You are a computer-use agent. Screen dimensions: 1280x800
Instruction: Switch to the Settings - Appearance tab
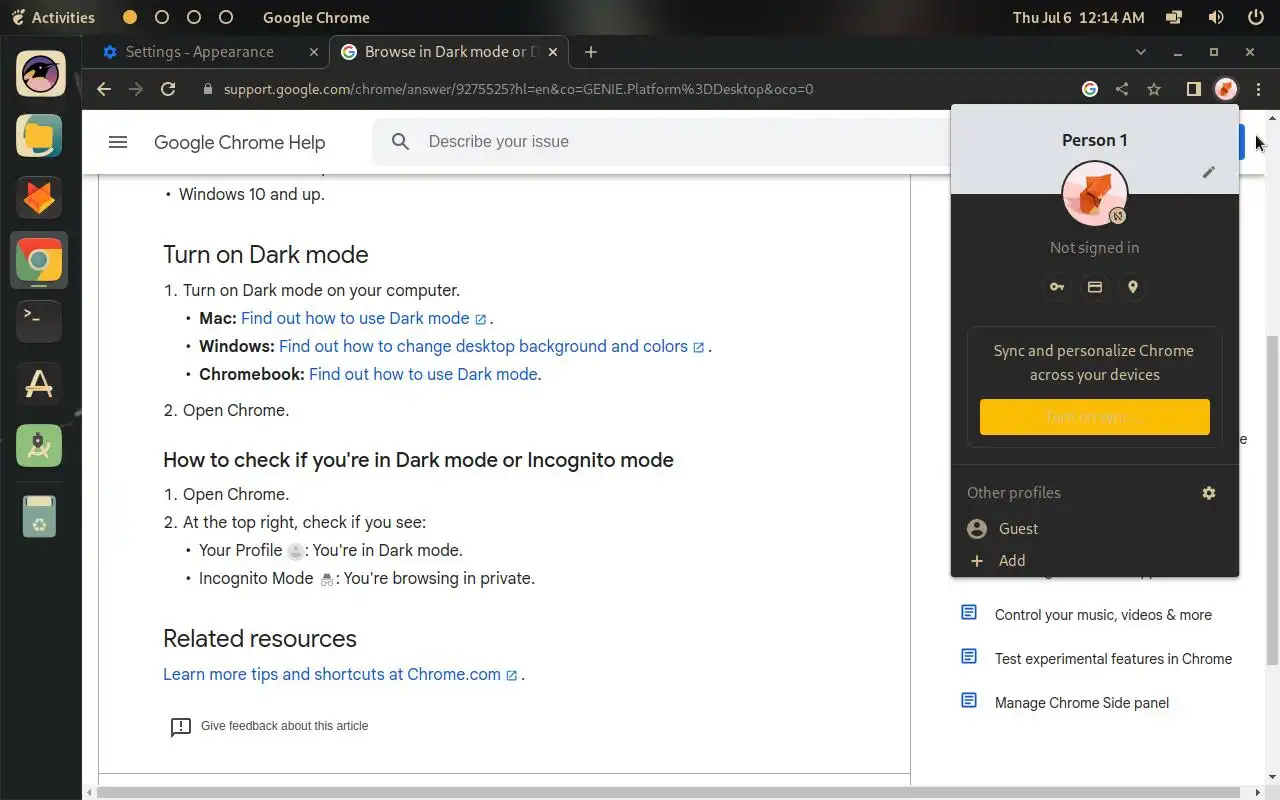coord(201,52)
